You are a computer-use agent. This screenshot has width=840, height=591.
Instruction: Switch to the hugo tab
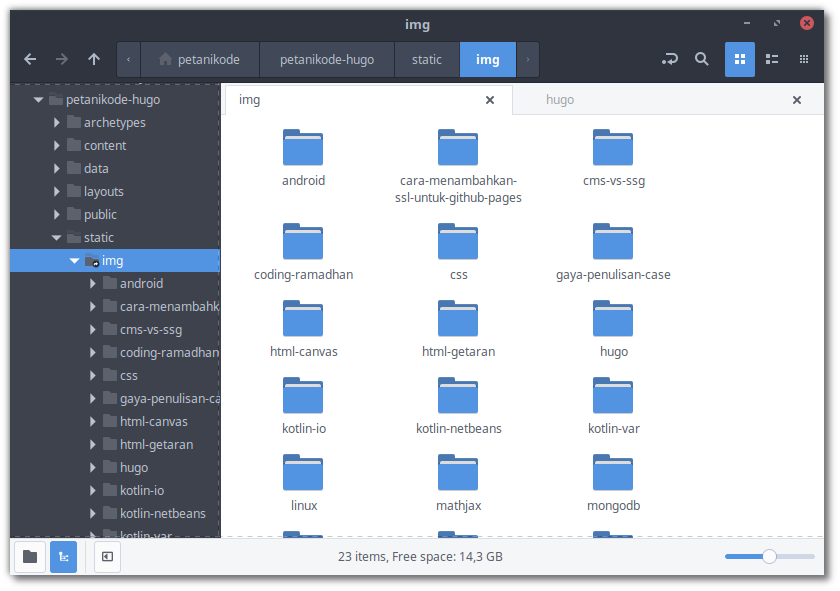561,100
